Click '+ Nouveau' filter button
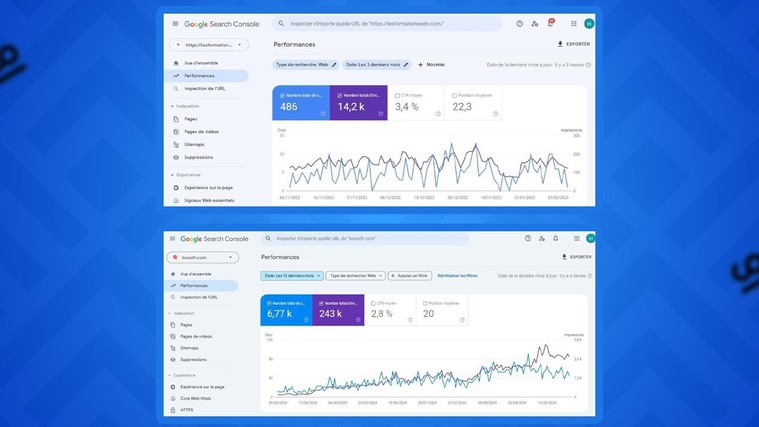 (x=431, y=64)
